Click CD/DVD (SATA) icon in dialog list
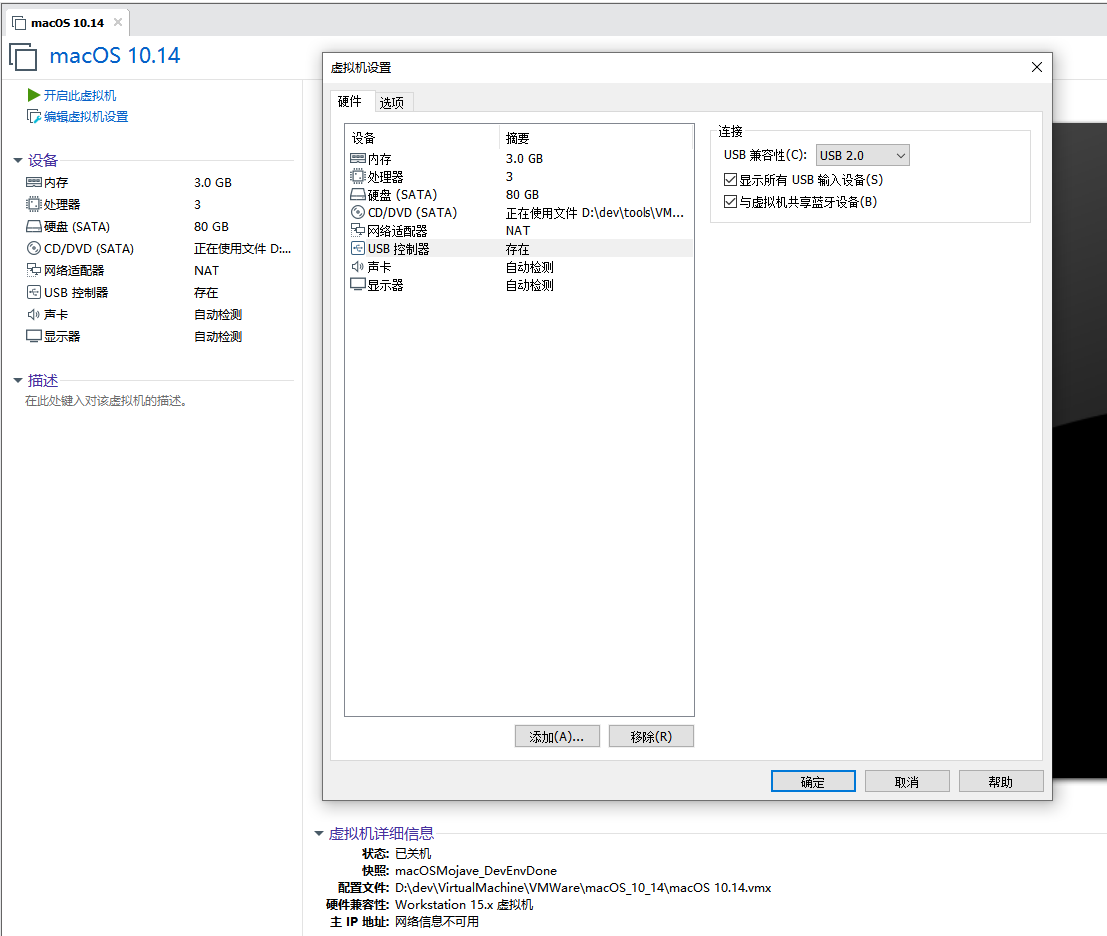 pyautogui.click(x=358, y=212)
